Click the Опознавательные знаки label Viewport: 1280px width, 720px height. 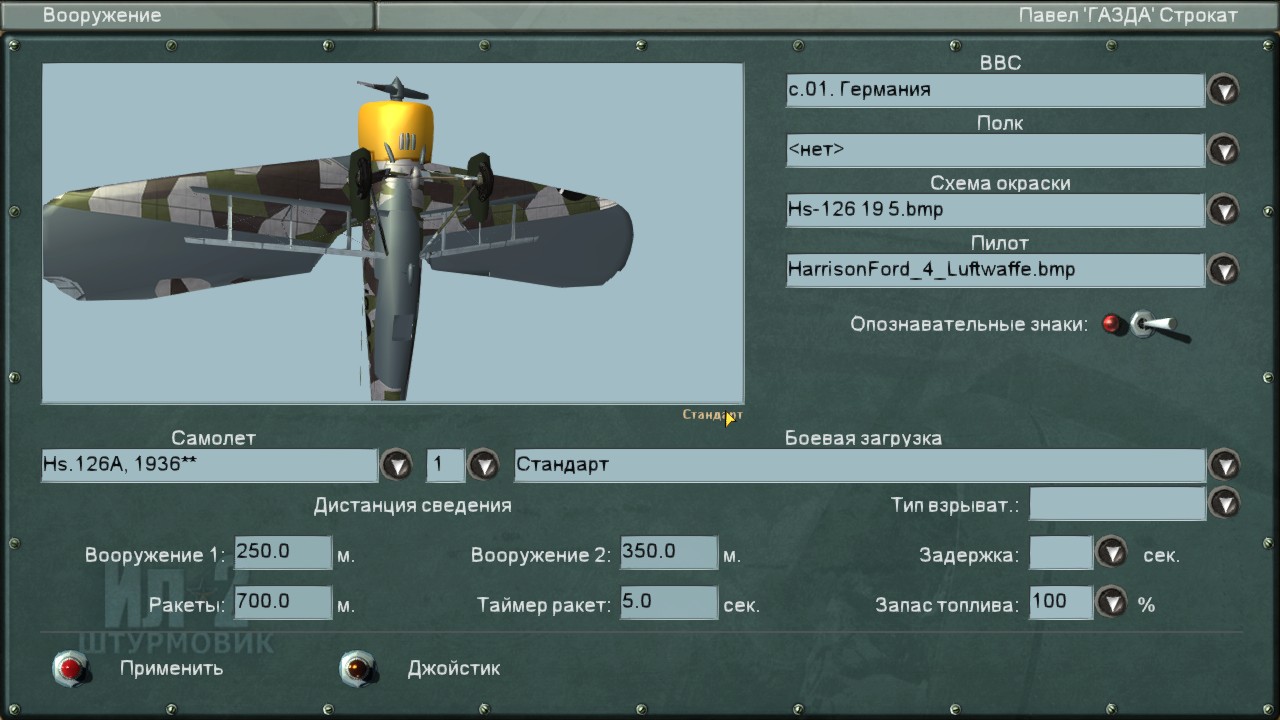(x=969, y=324)
